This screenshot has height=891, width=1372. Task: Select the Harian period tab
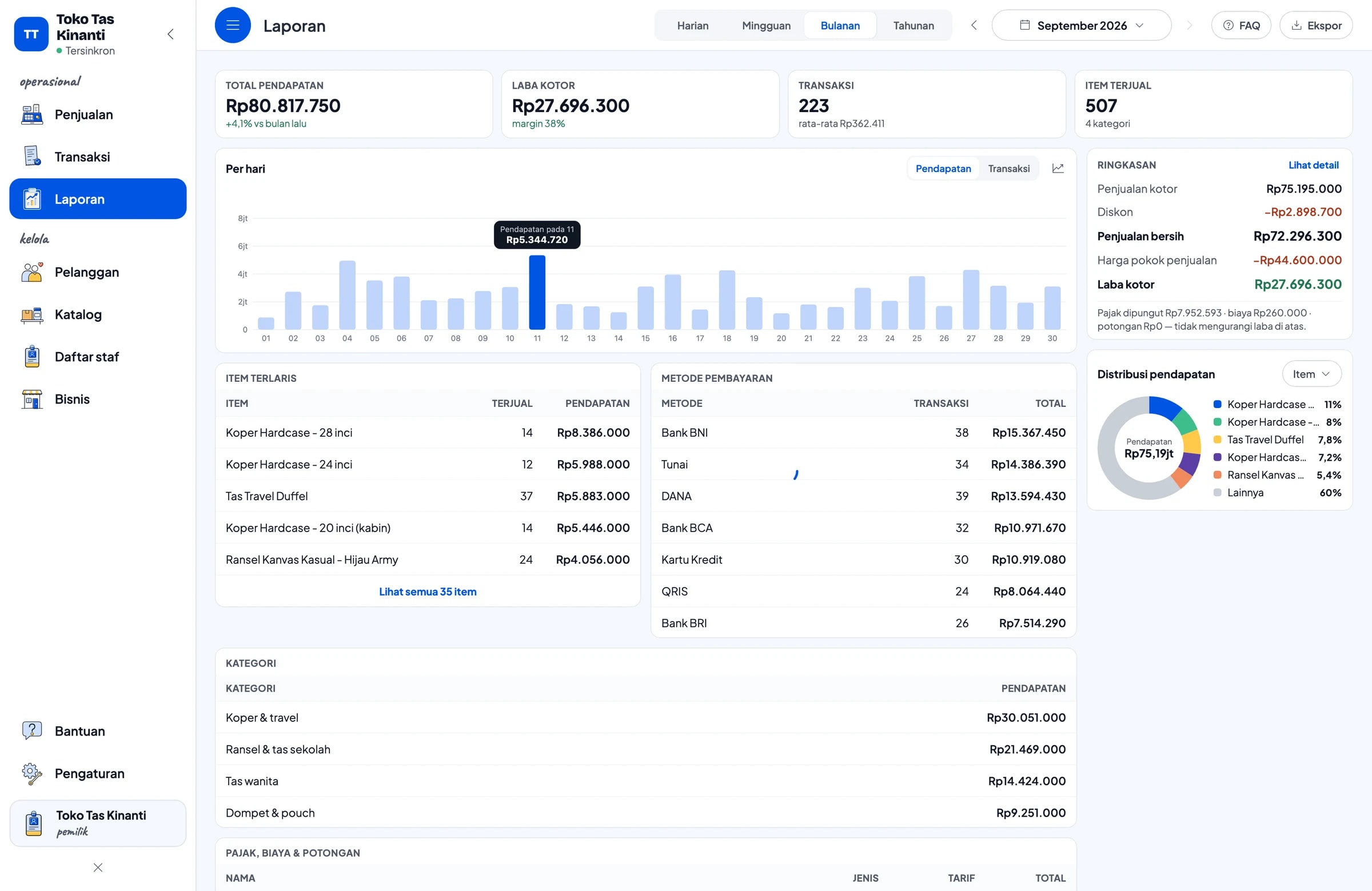tap(692, 25)
